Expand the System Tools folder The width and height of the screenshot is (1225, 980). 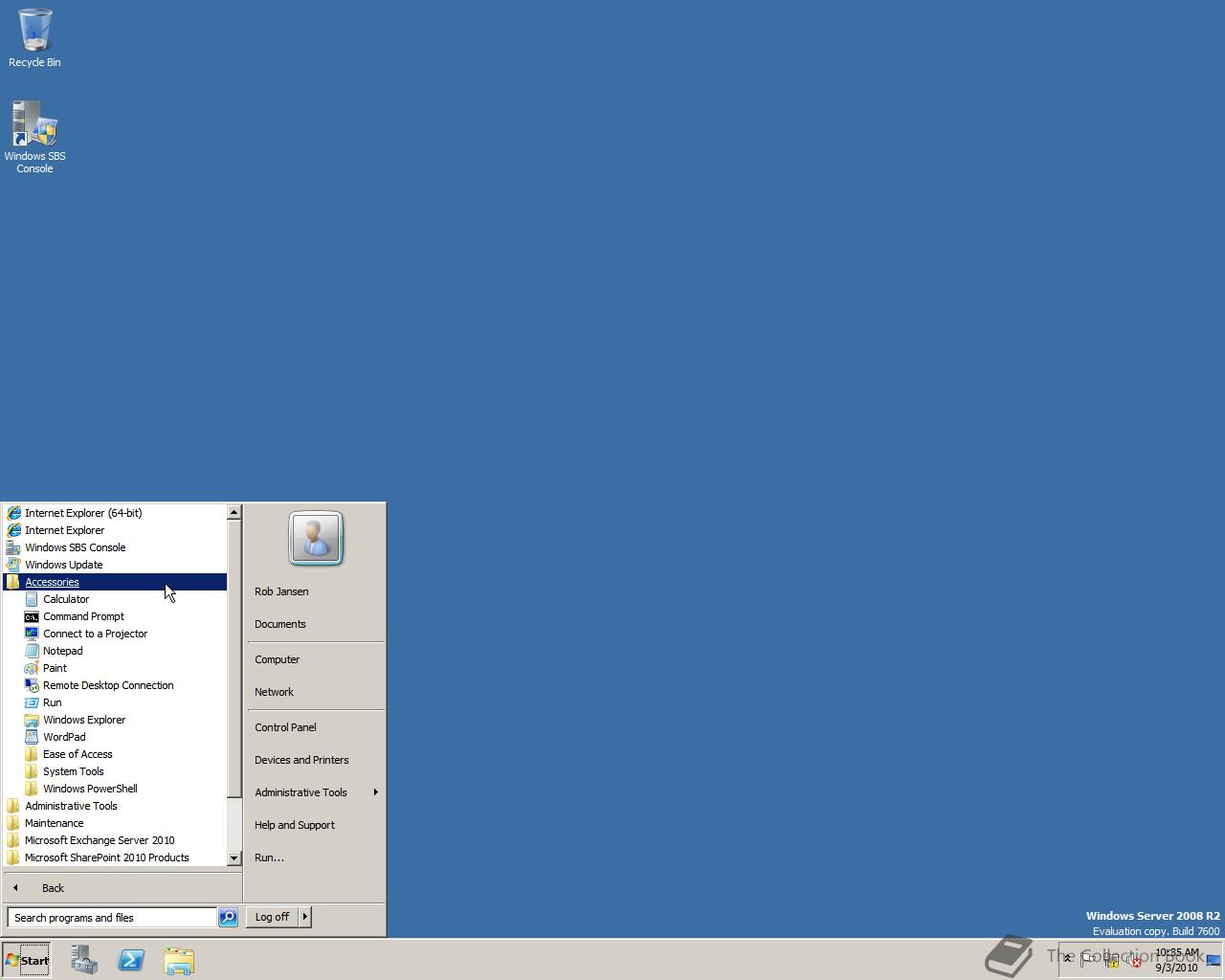[115, 771]
